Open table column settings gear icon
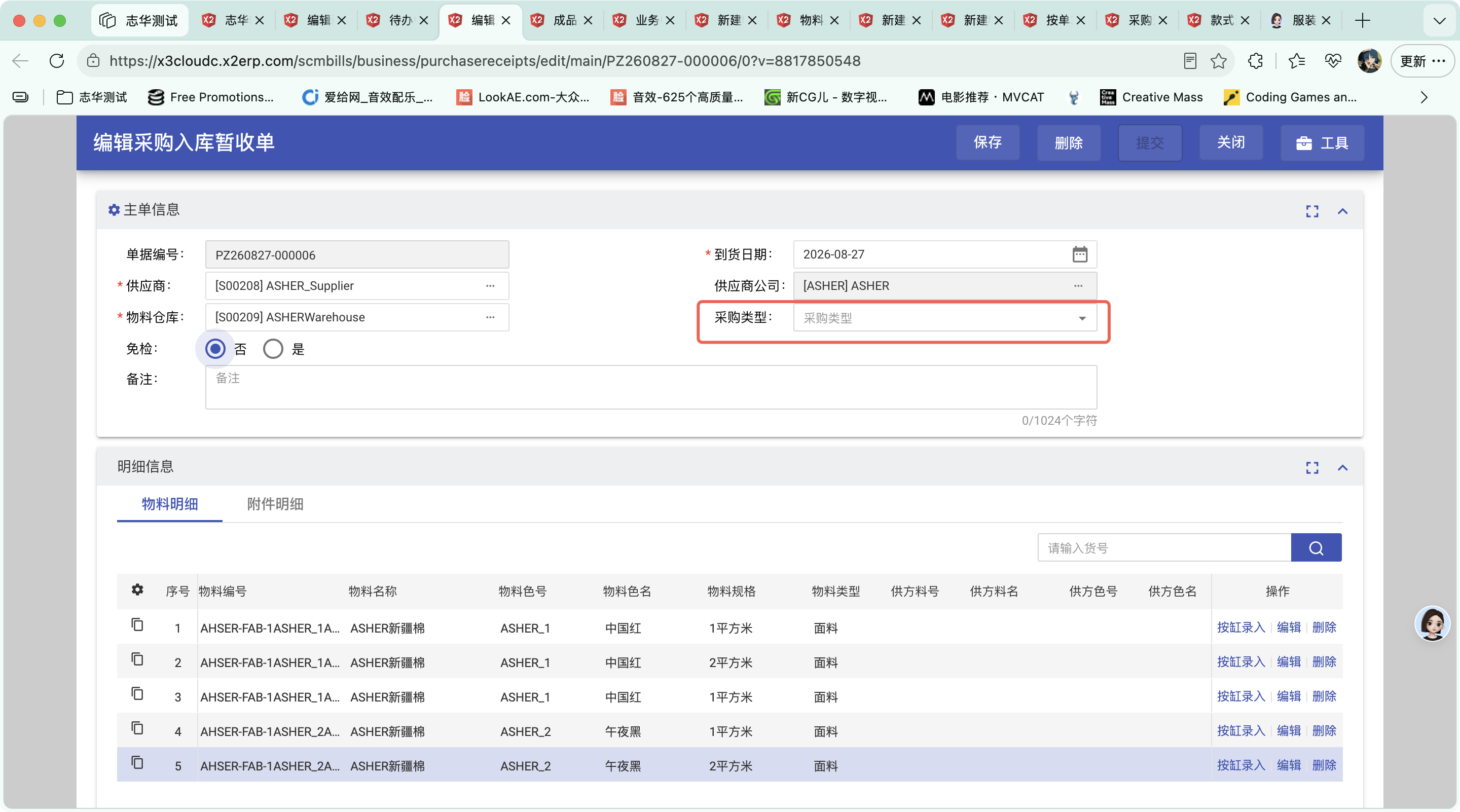This screenshot has width=1460, height=812. click(x=137, y=590)
